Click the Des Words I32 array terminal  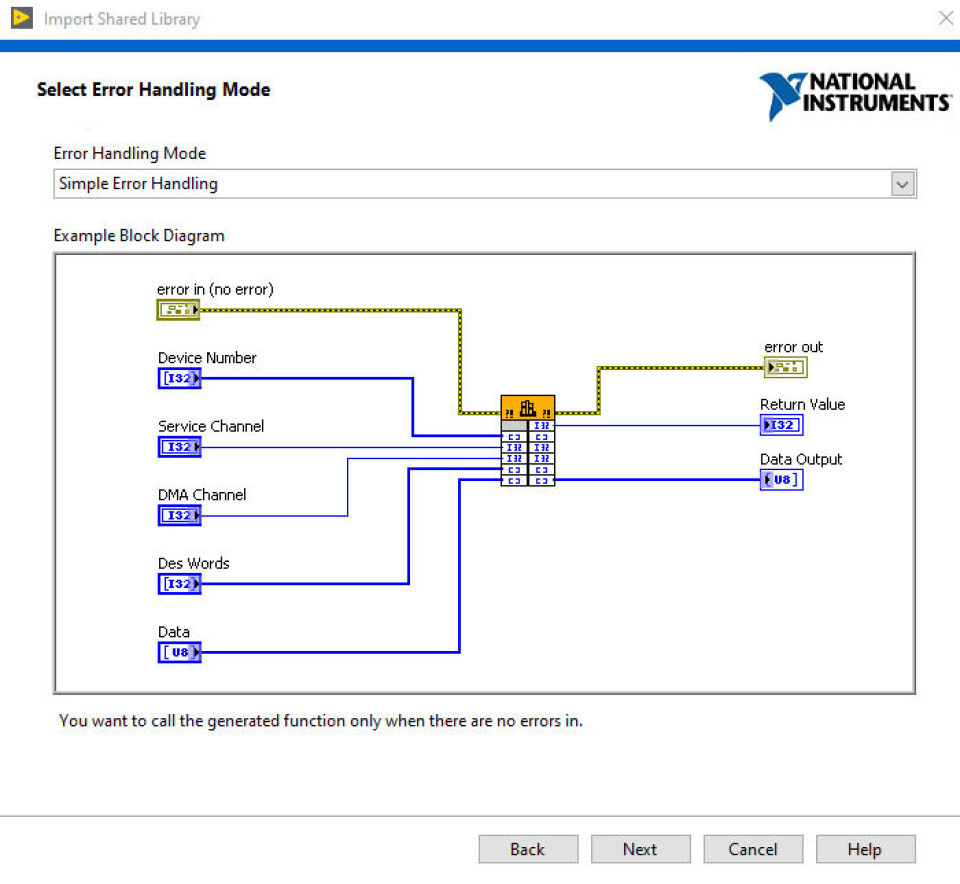(179, 584)
